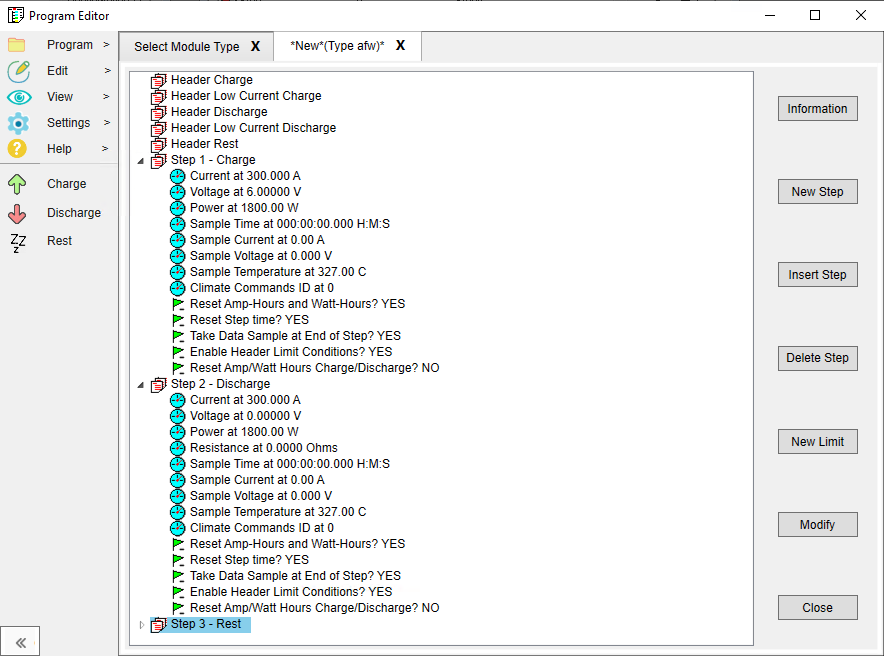This screenshot has height=656, width=884.
Task: Click the Help question mark icon
Action: point(18,149)
